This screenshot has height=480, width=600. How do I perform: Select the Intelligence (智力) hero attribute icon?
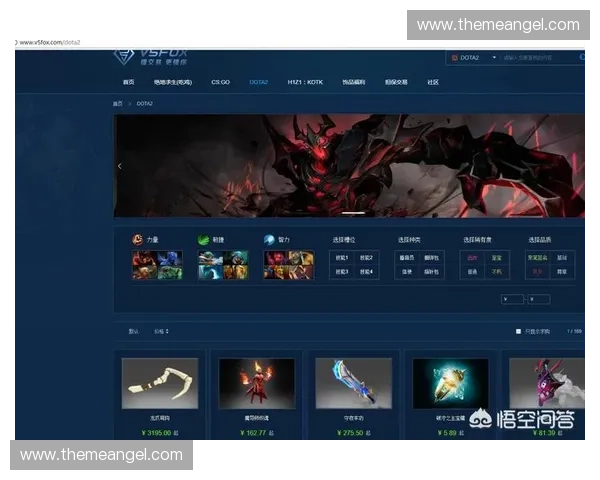[x=269, y=240]
